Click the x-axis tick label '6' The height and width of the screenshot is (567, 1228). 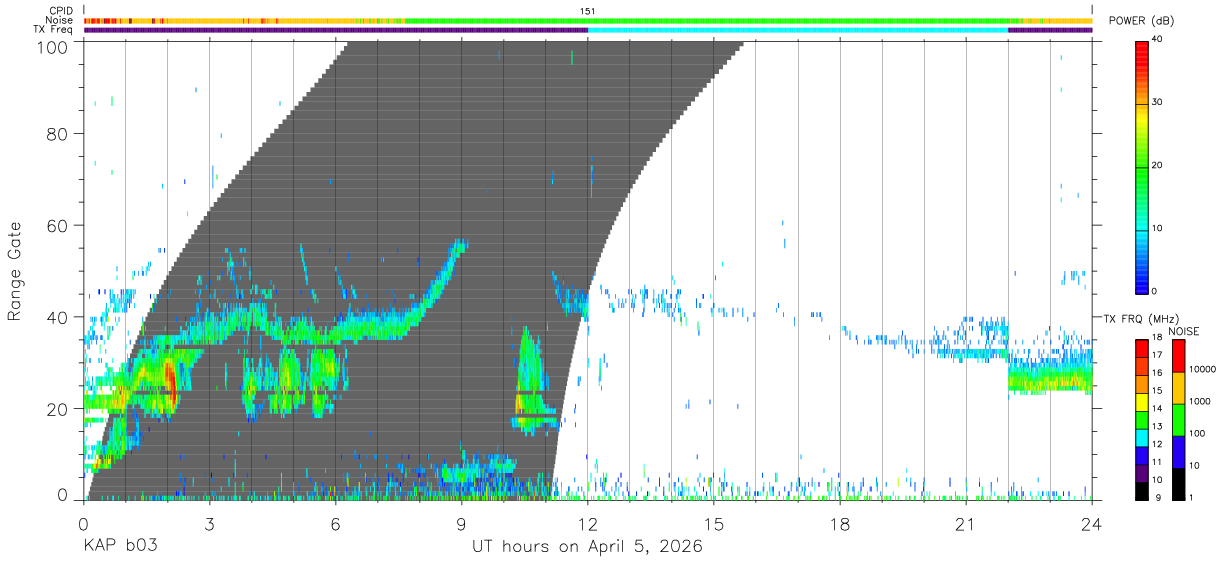336,523
